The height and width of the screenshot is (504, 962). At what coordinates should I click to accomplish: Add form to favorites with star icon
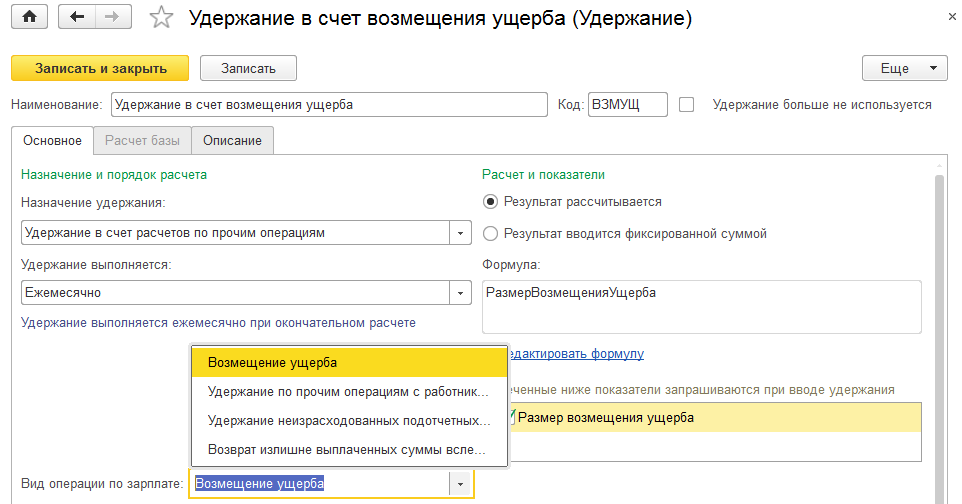click(x=159, y=18)
